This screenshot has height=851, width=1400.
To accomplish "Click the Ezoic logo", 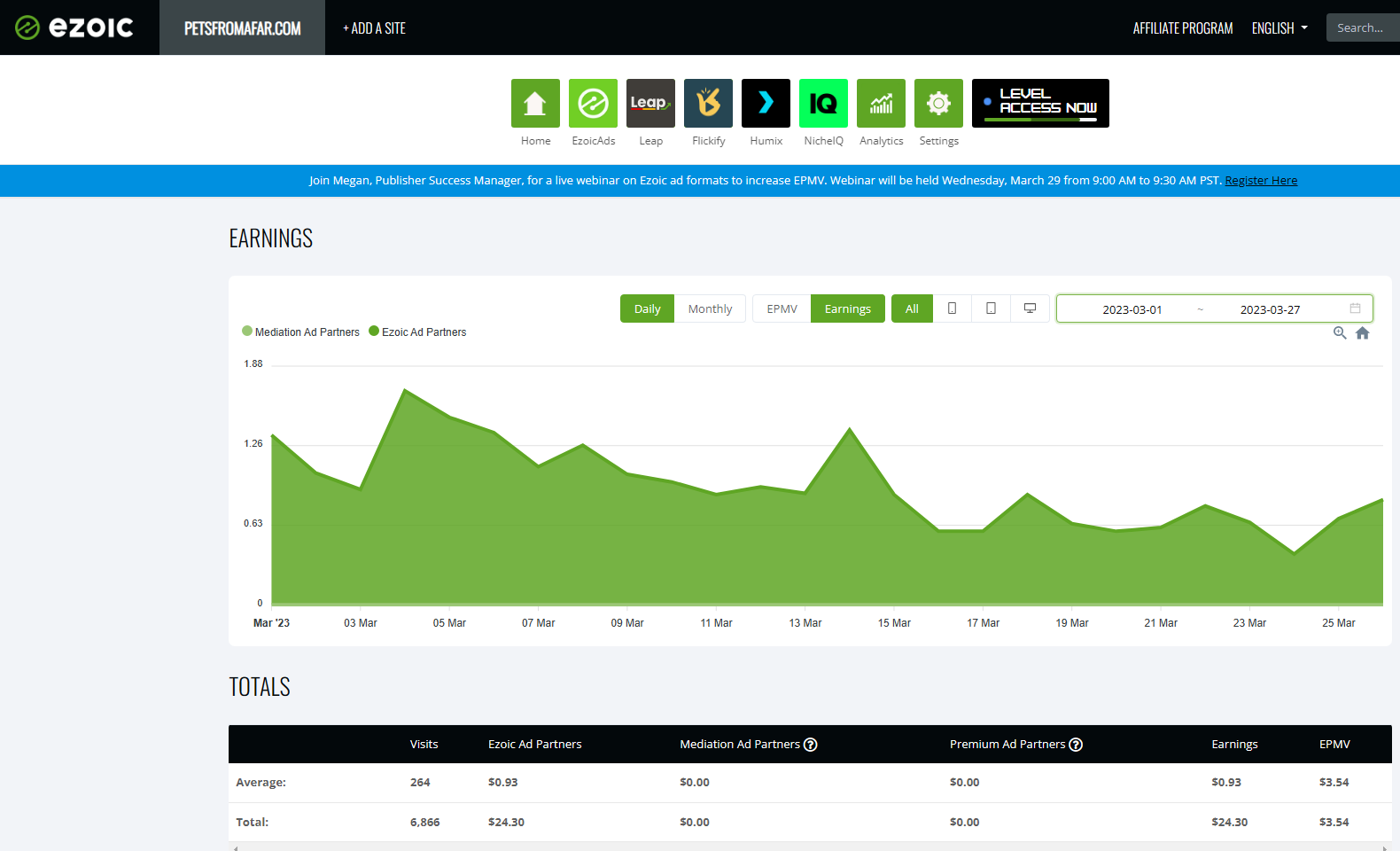I will 74,27.
